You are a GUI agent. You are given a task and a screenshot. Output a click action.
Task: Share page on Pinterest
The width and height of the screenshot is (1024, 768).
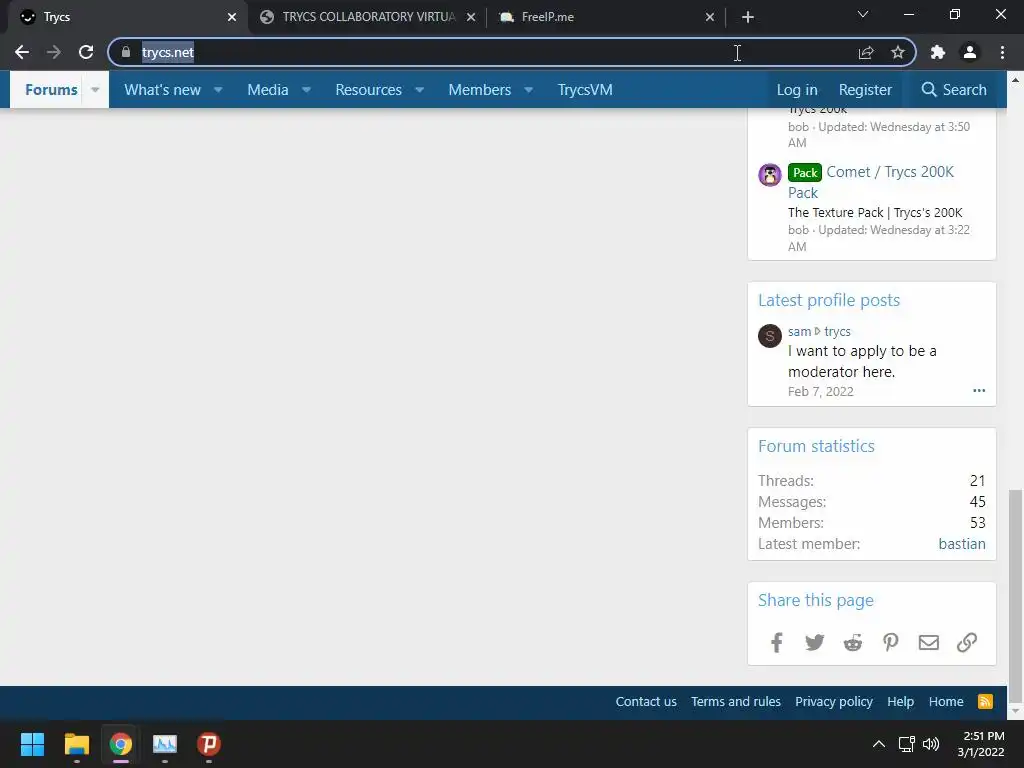(891, 643)
